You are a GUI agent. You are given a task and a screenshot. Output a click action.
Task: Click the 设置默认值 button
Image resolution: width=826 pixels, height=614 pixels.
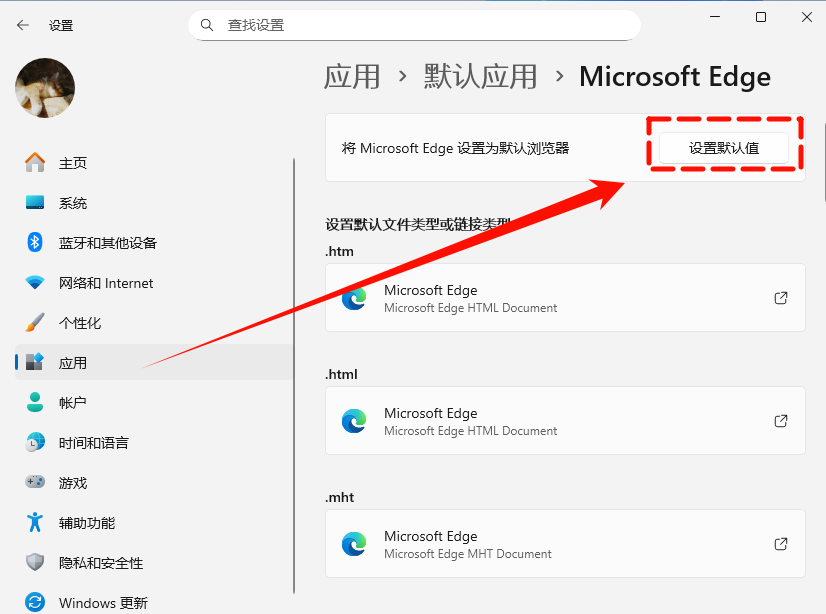point(724,148)
